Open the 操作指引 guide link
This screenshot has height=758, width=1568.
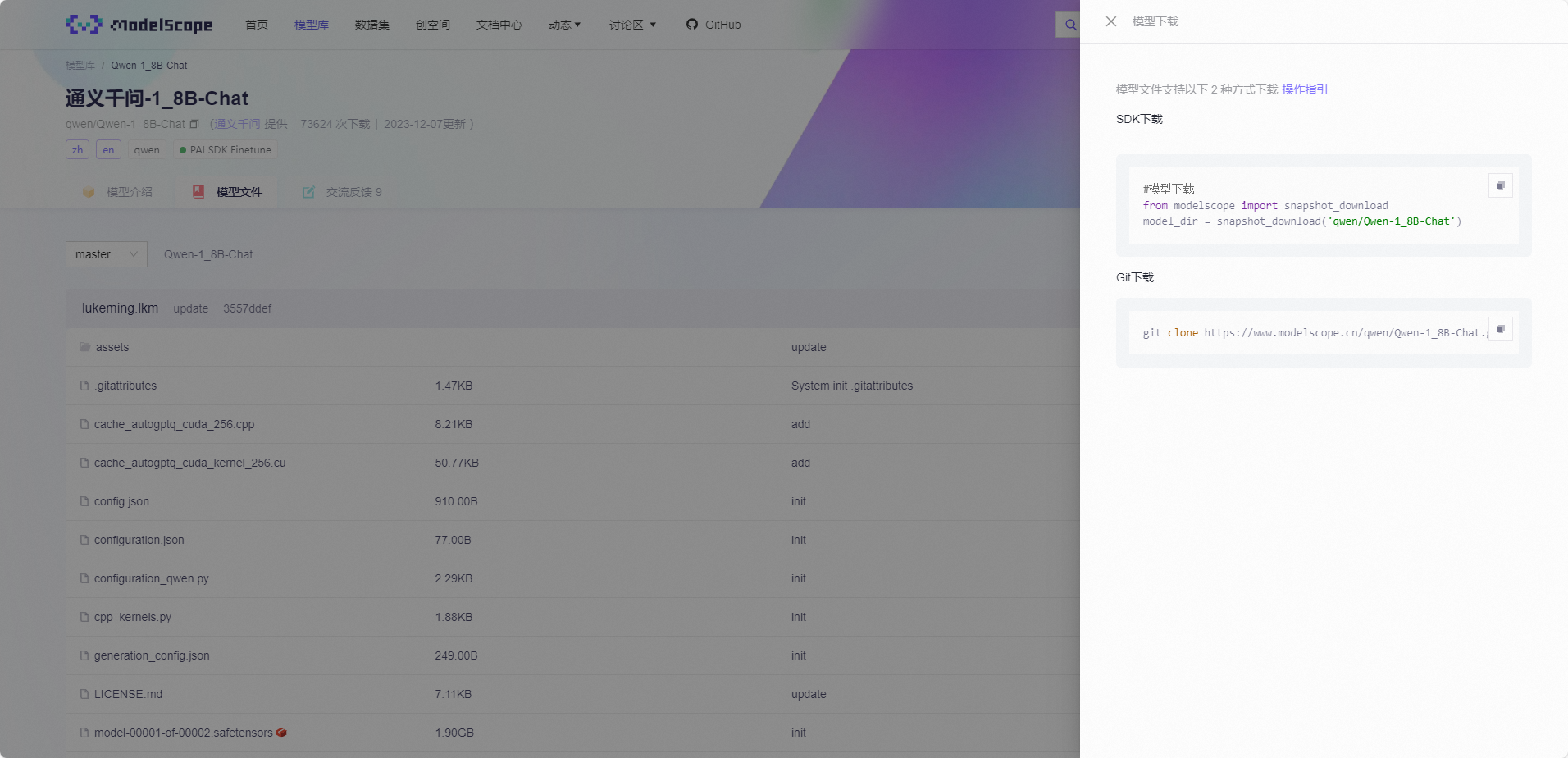point(1305,89)
